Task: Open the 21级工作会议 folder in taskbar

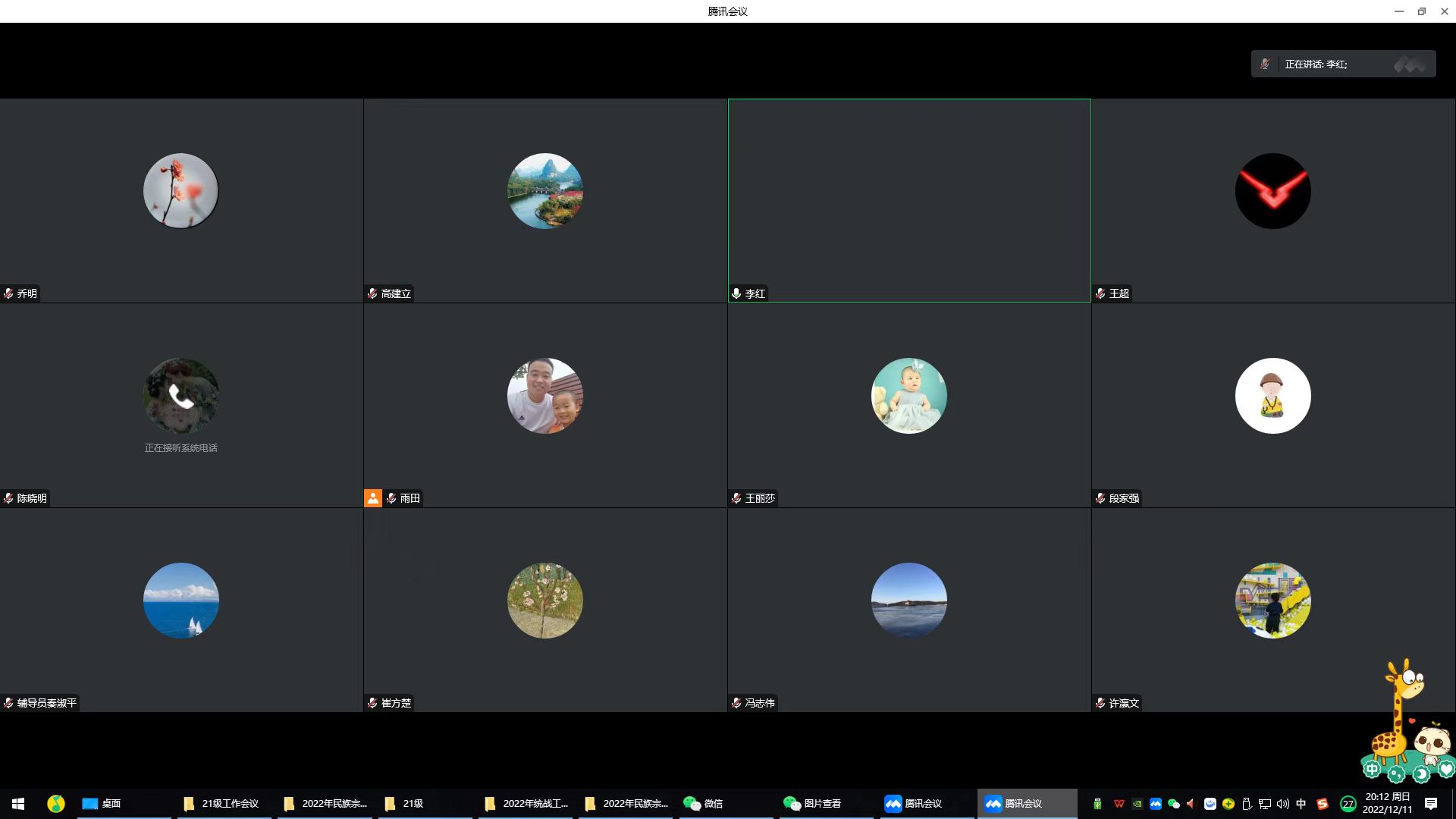Action: [x=229, y=804]
